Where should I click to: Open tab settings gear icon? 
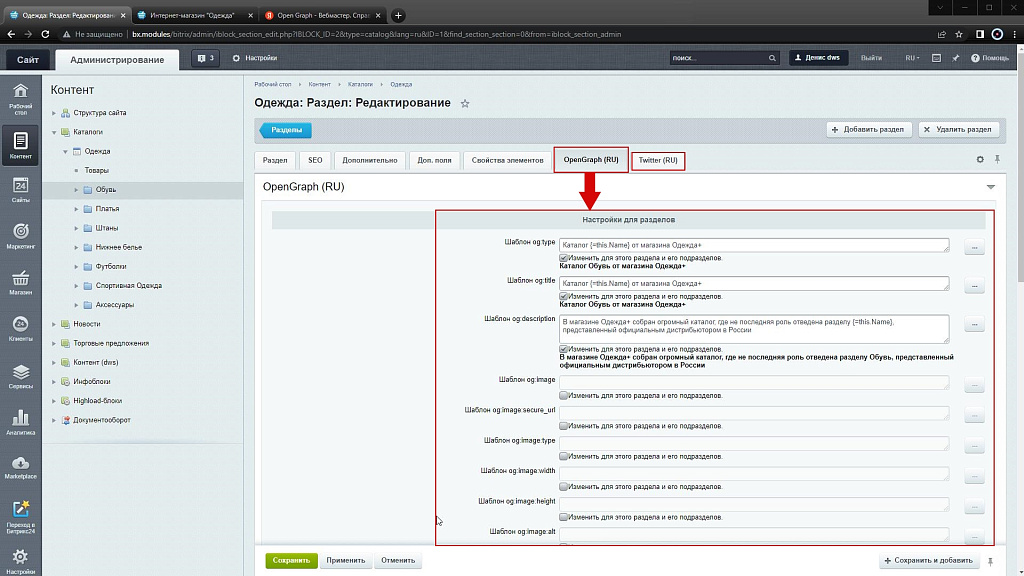point(980,159)
